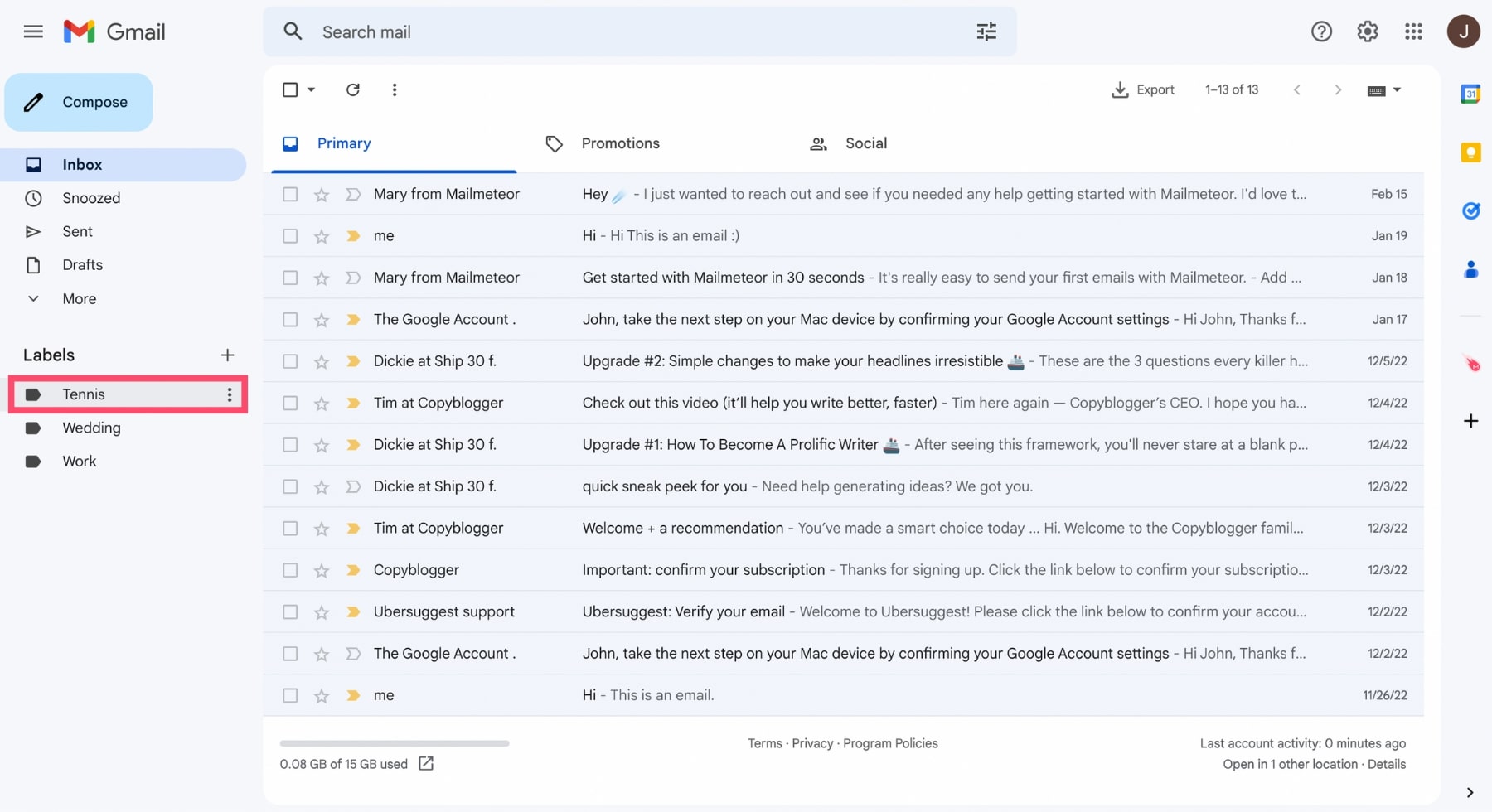Show search options filter icon

(986, 31)
